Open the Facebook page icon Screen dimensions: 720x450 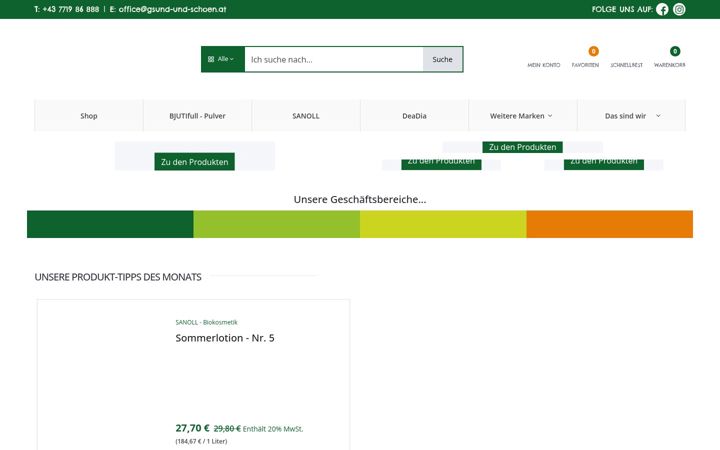coord(662,9)
